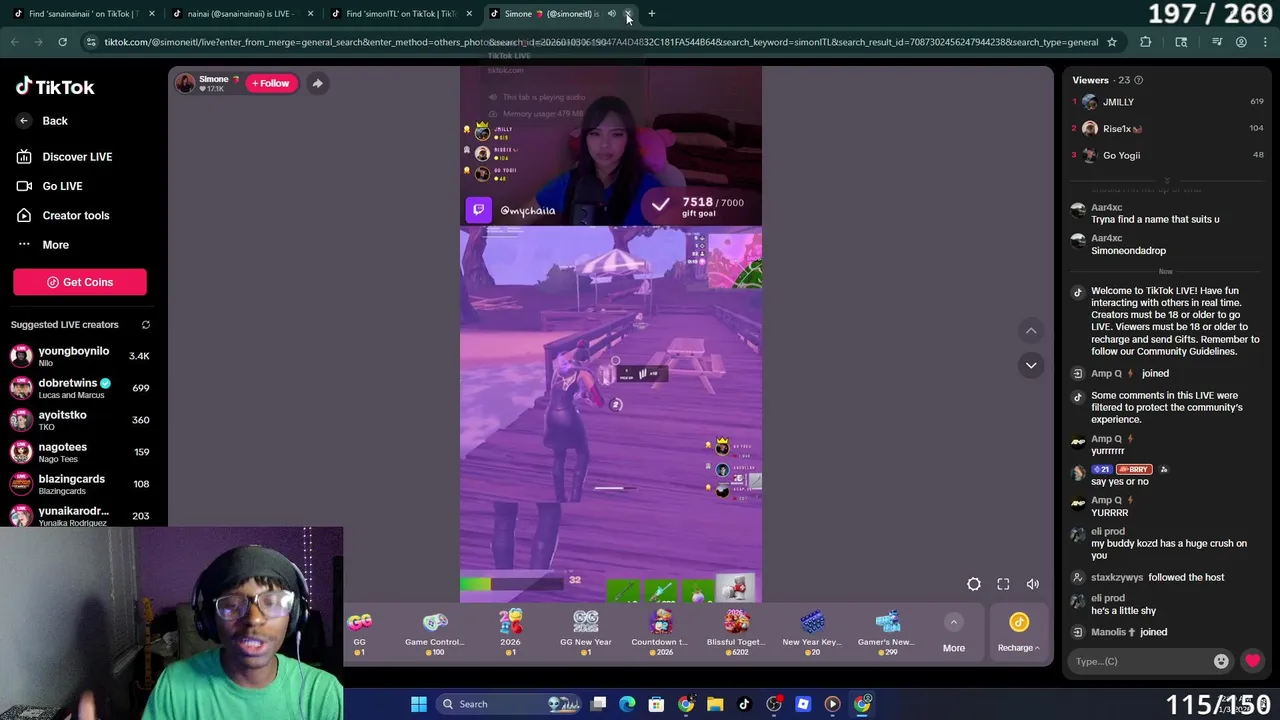Open the stream settings gear
The height and width of the screenshot is (720, 1280).
pos(974,584)
